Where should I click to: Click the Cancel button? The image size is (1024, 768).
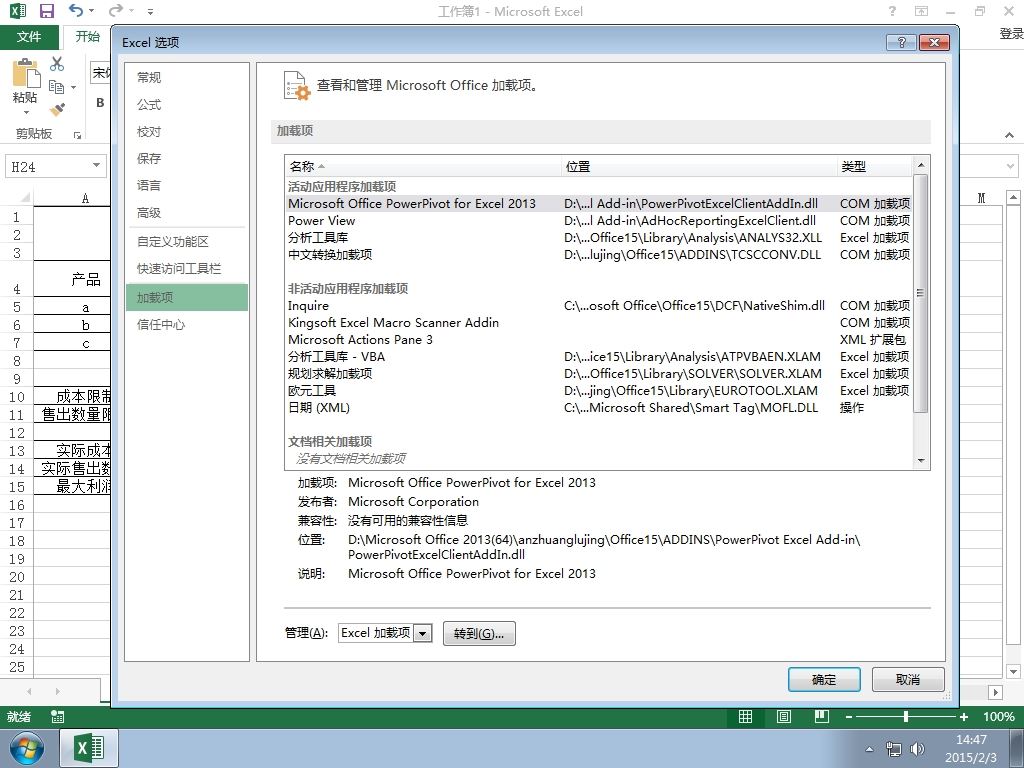(x=908, y=679)
